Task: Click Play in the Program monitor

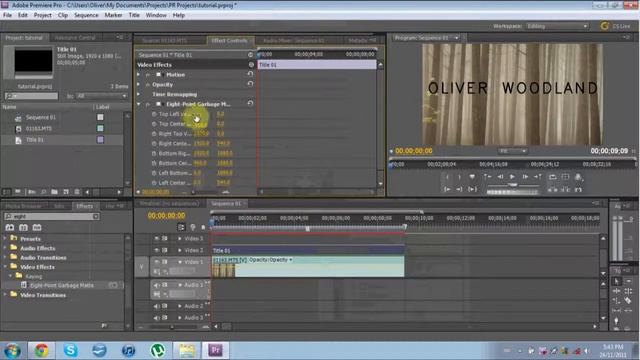Action: (x=512, y=177)
